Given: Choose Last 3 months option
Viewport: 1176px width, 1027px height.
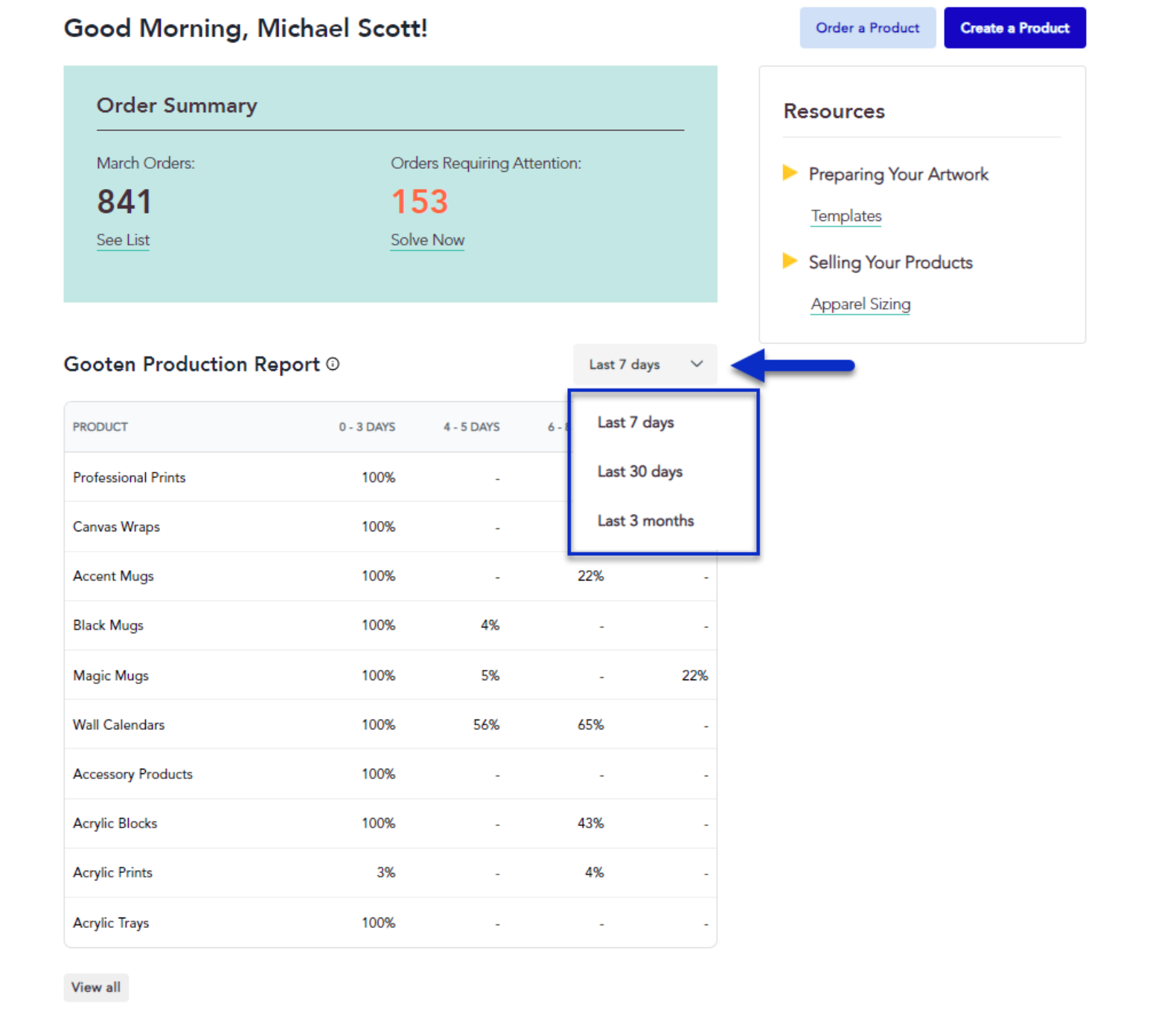Looking at the screenshot, I should click(645, 520).
